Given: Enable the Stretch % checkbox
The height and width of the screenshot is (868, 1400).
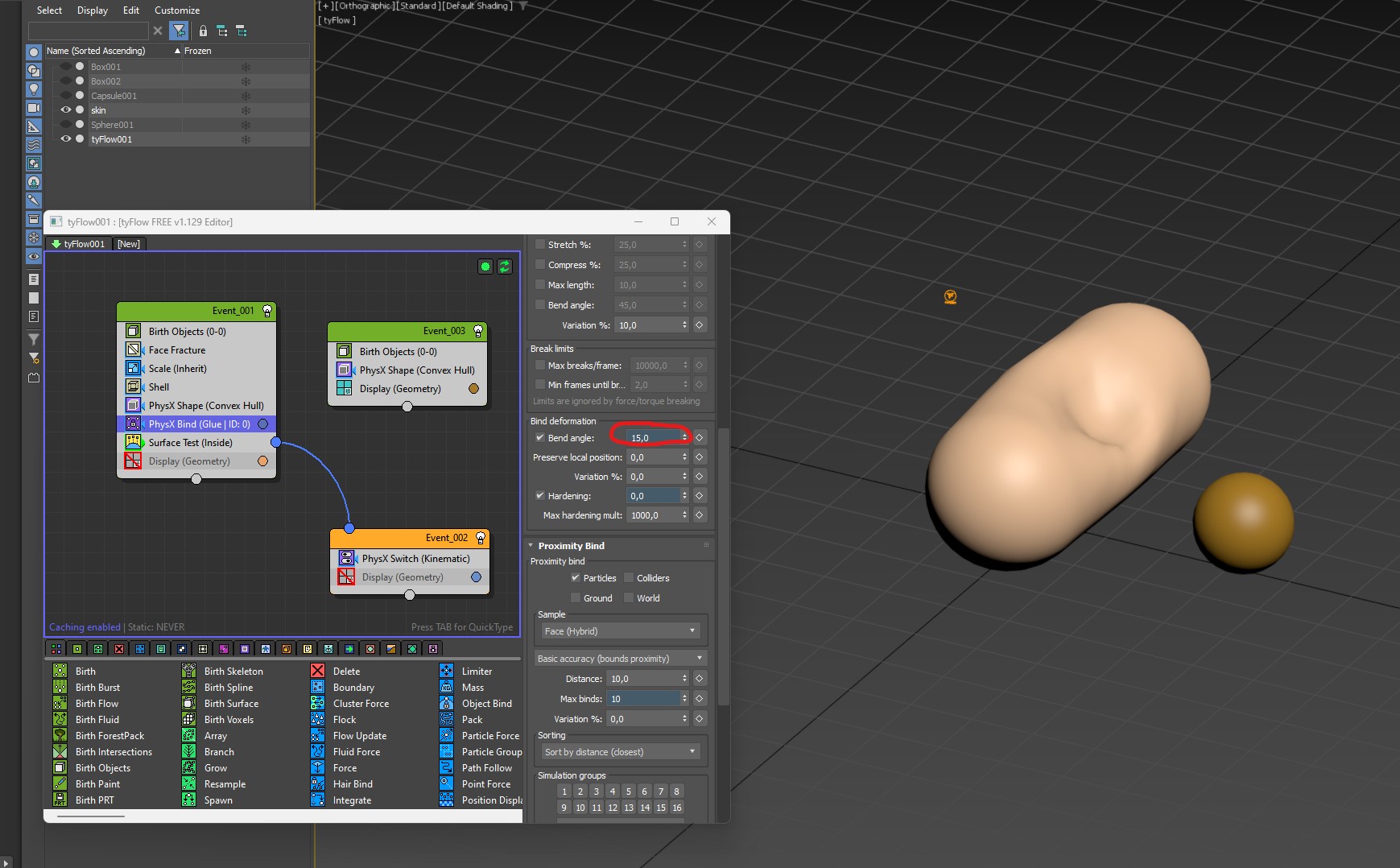Looking at the screenshot, I should click(x=540, y=245).
